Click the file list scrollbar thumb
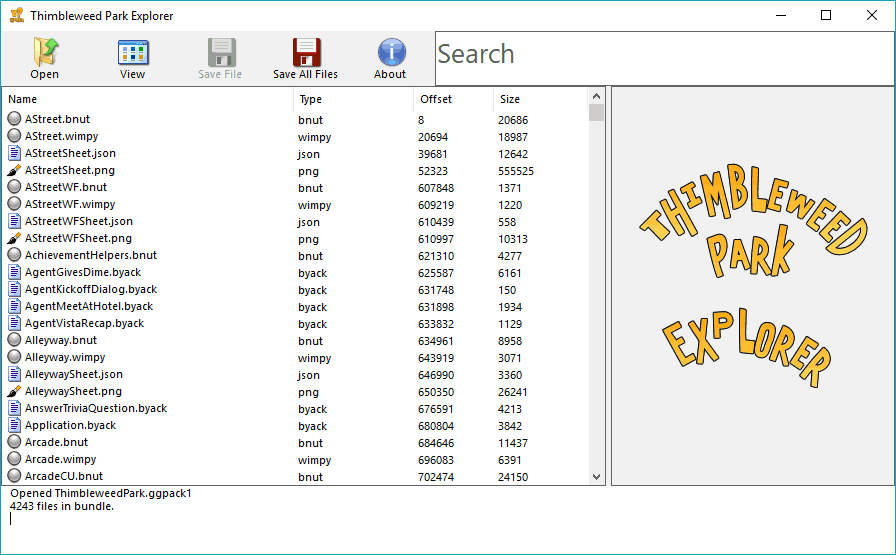 [x=596, y=113]
